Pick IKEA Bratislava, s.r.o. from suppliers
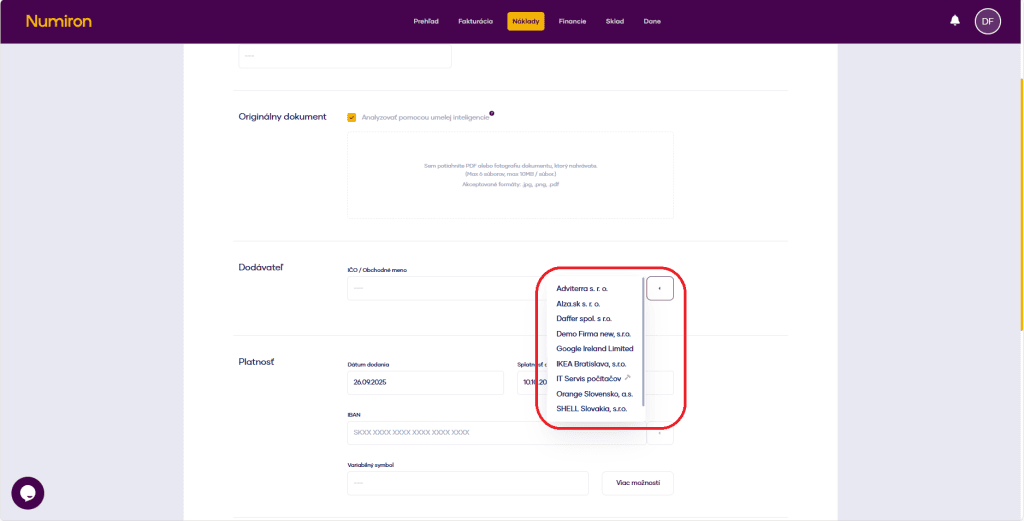This screenshot has height=521, width=1024. [x=590, y=364]
